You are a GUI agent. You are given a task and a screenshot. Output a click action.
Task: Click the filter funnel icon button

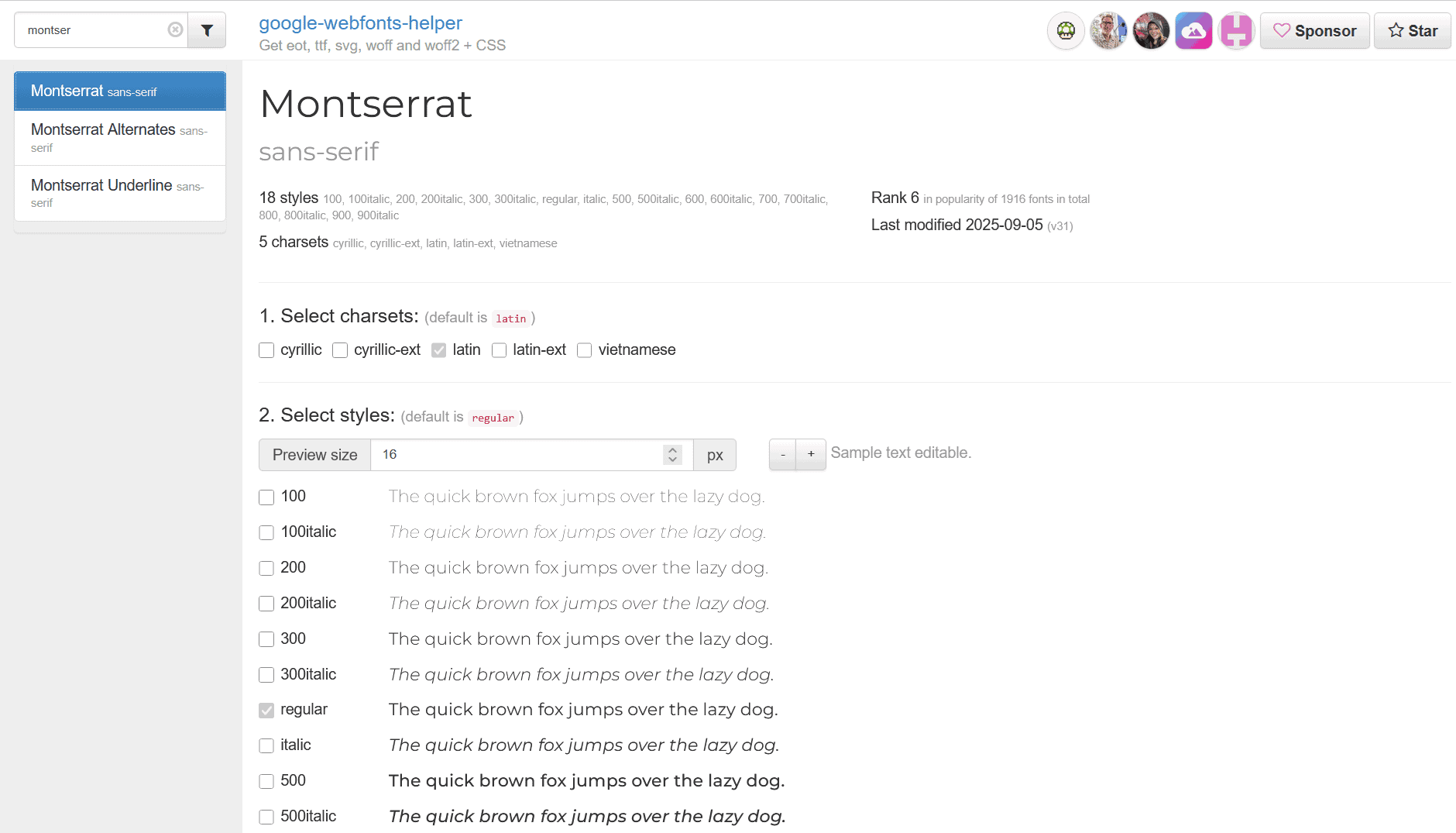point(207,30)
